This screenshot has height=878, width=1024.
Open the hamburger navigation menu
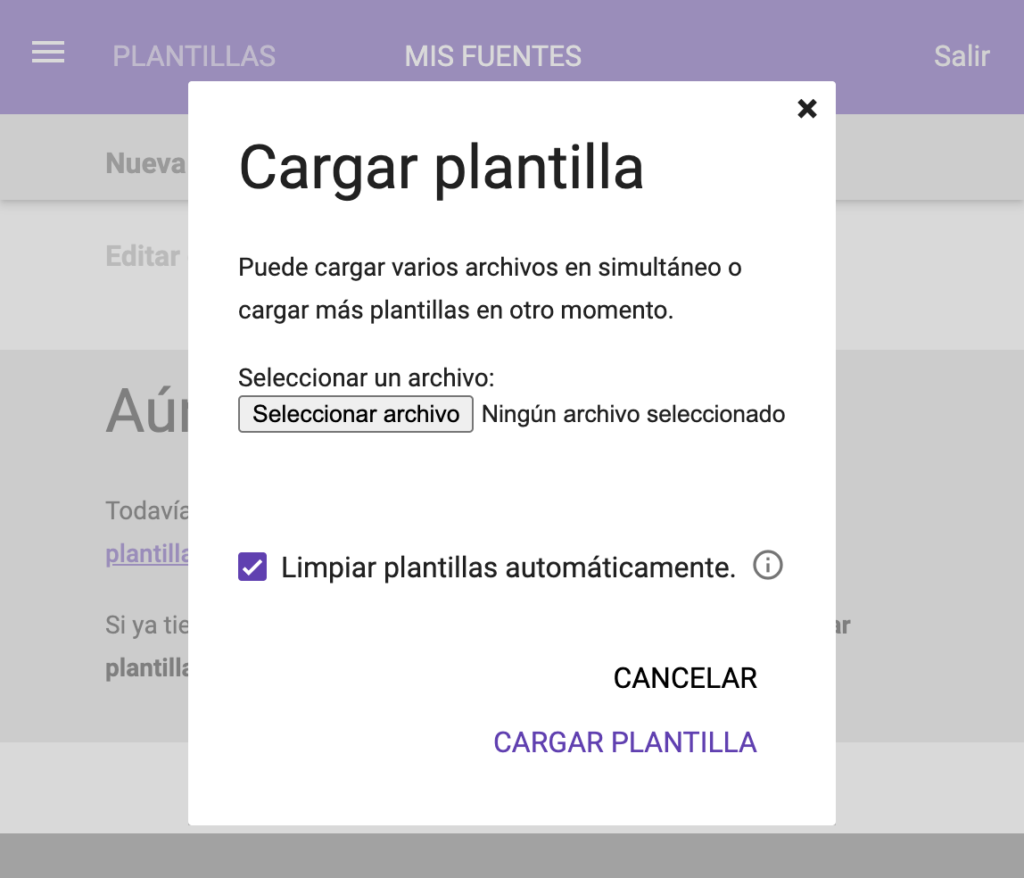tap(48, 53)
